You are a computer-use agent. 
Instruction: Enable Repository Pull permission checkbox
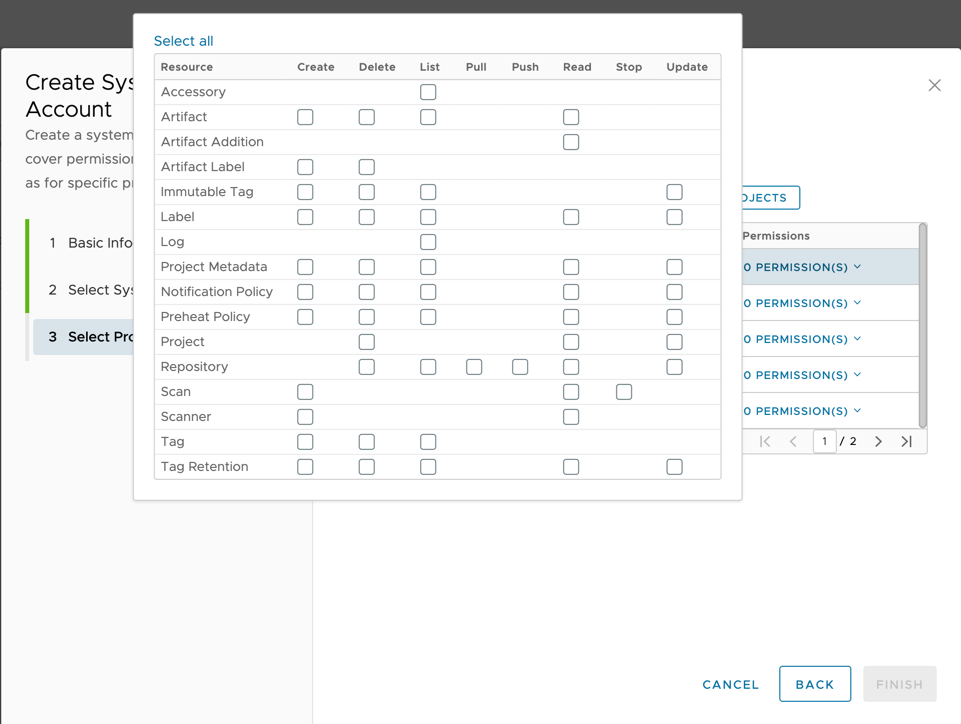[474, 367]
